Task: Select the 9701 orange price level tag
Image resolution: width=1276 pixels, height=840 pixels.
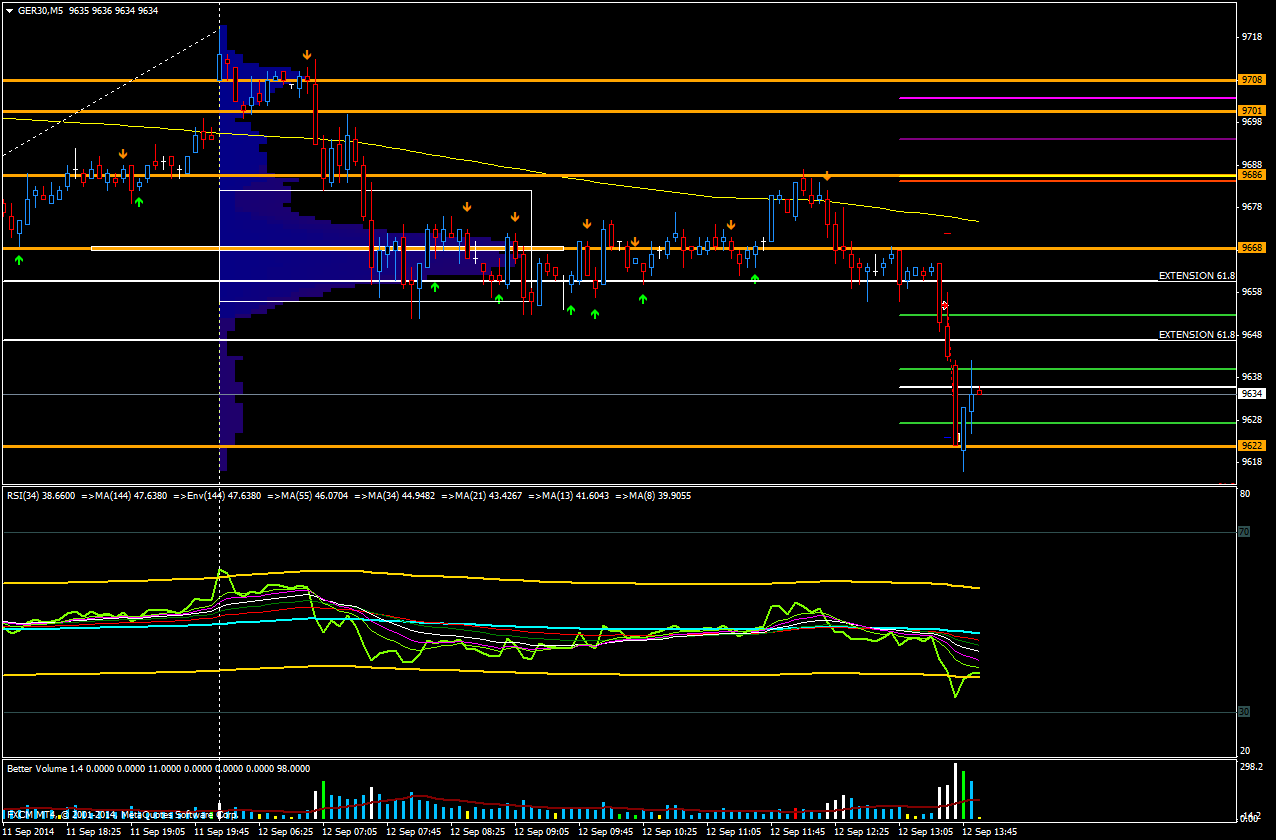Action: [1251, 110]
